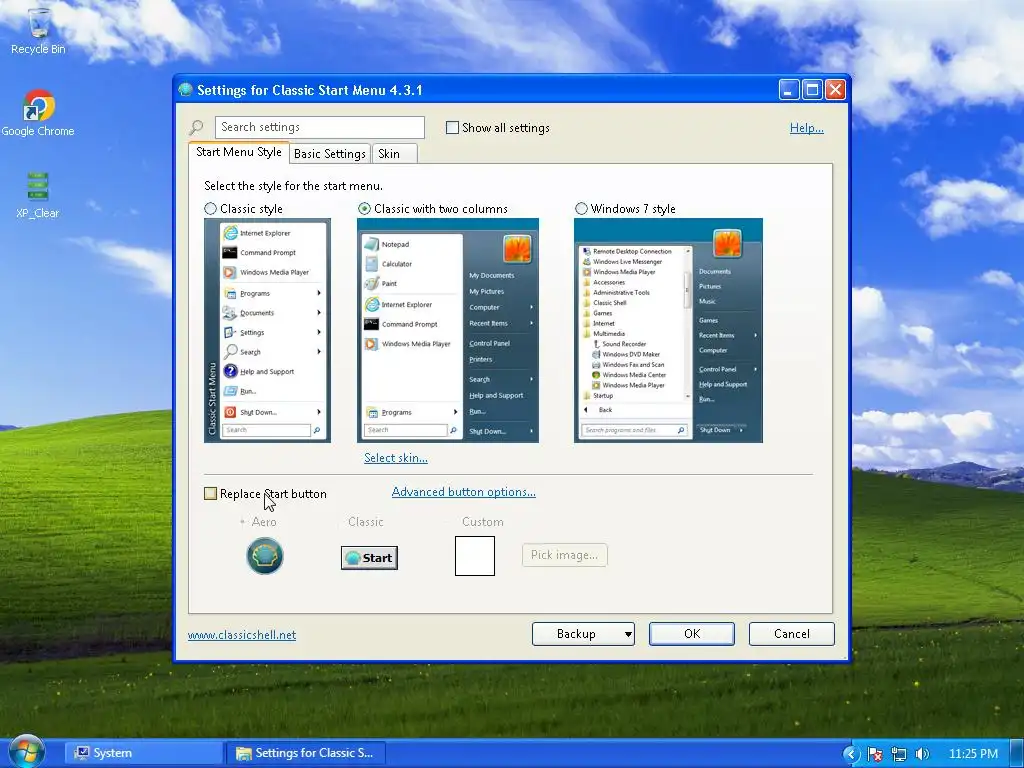
Task: Click the search magnifier icon beside settings search
Action: (x=197, y=127)
